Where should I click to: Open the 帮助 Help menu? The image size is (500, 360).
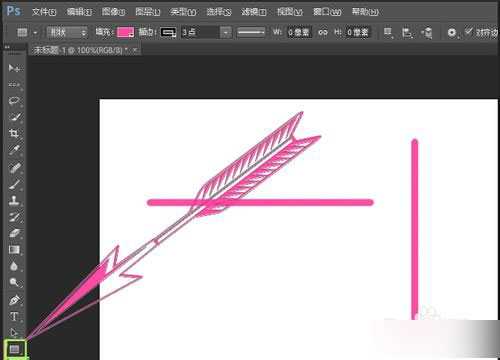tap(365, 12)
